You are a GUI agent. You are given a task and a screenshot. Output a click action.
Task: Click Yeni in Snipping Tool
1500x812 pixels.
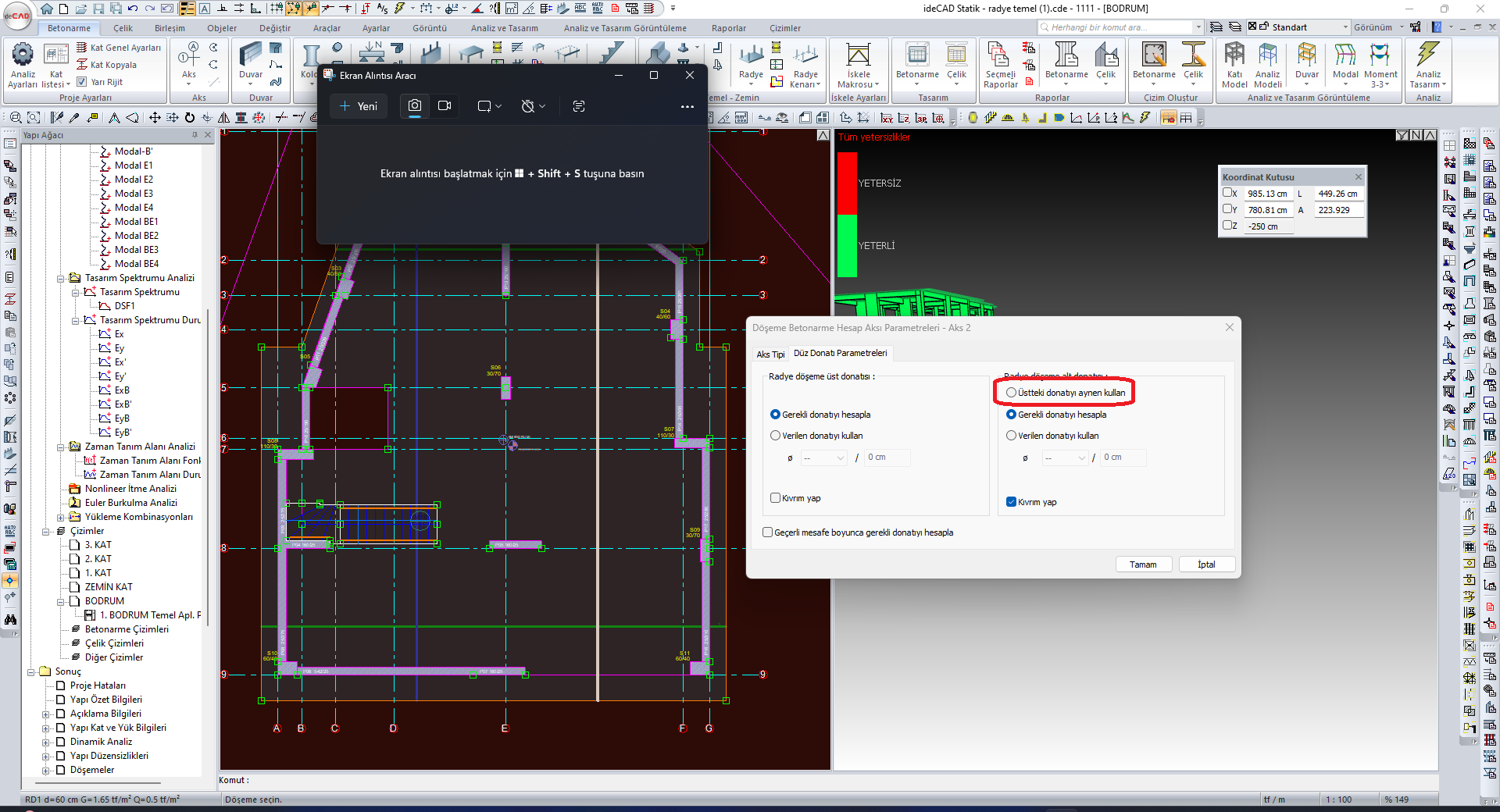tap(359, 106)
